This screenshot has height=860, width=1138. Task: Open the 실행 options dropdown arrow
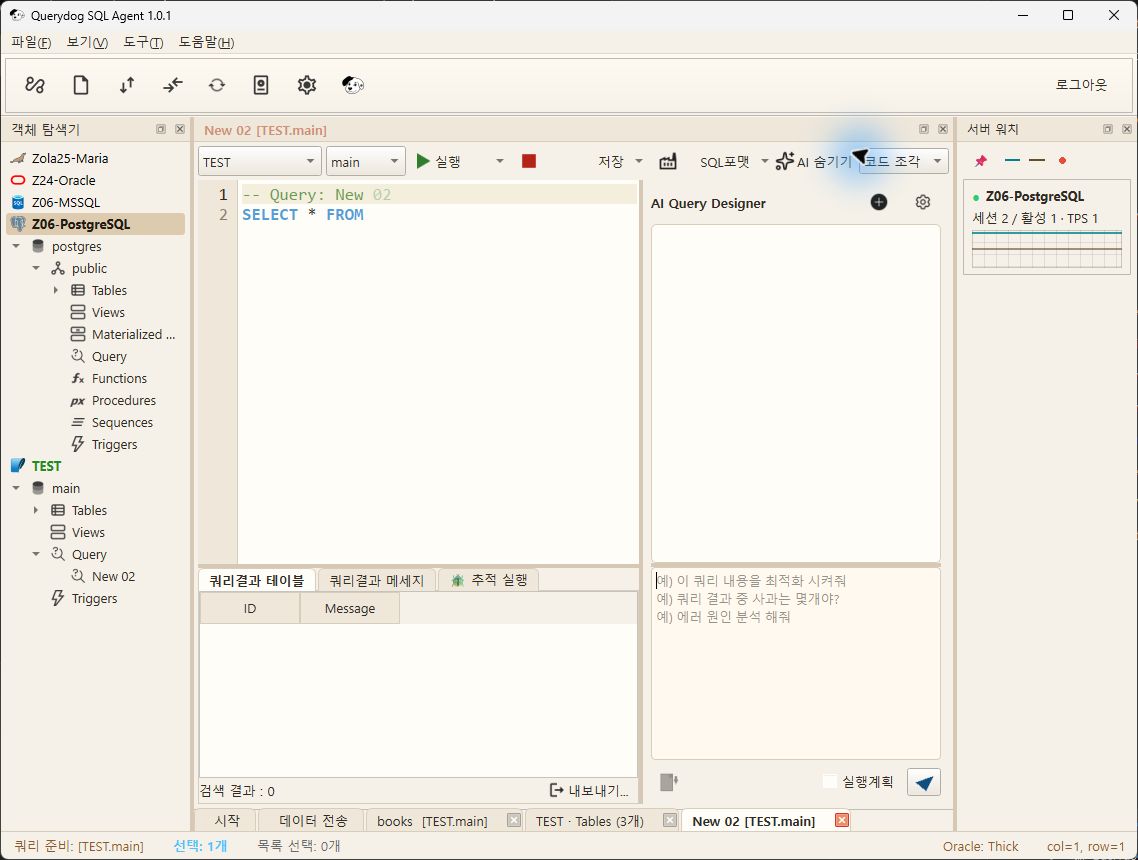(x=499, y=161)
